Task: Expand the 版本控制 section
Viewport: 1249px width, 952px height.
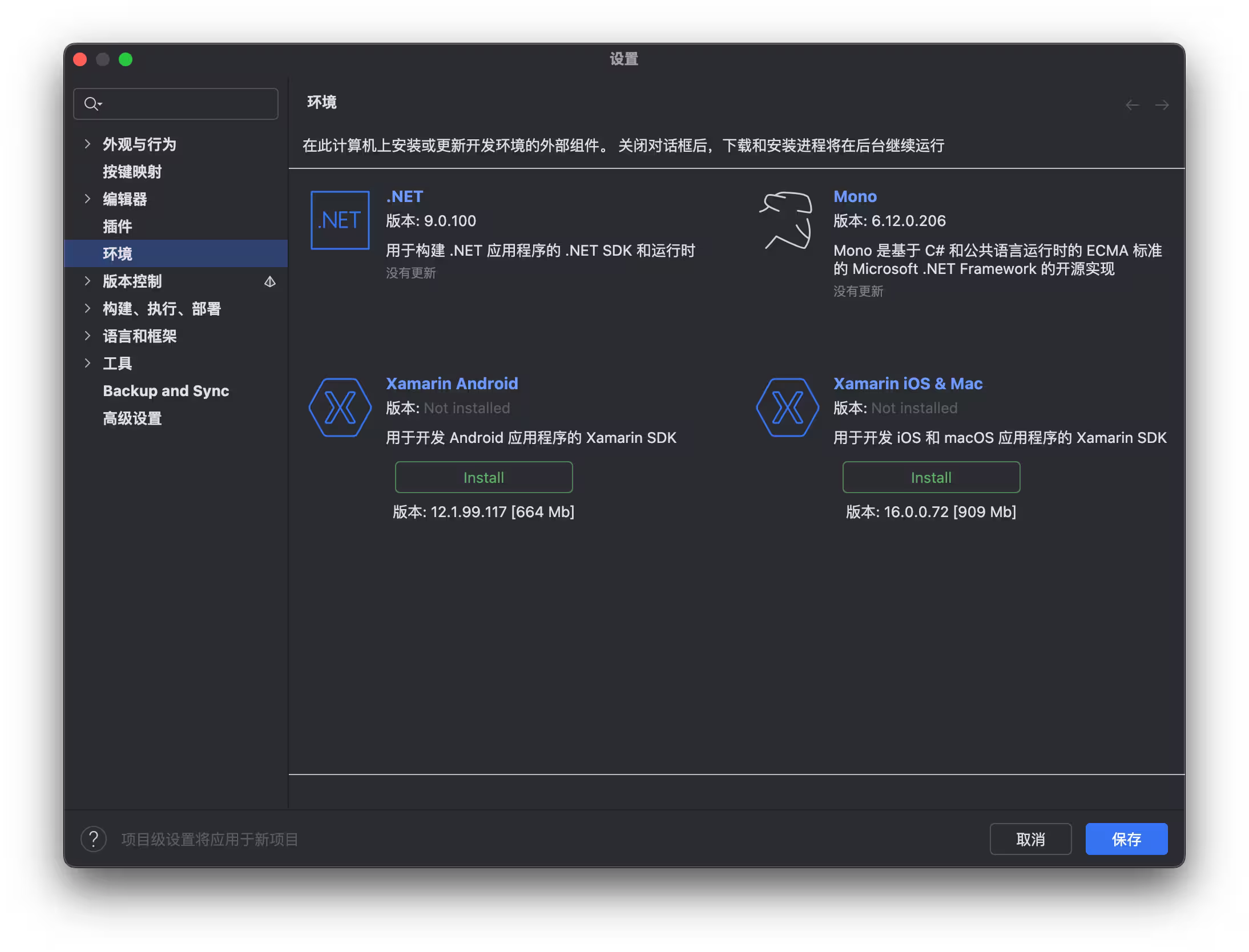Action: [x=87, y=281]
